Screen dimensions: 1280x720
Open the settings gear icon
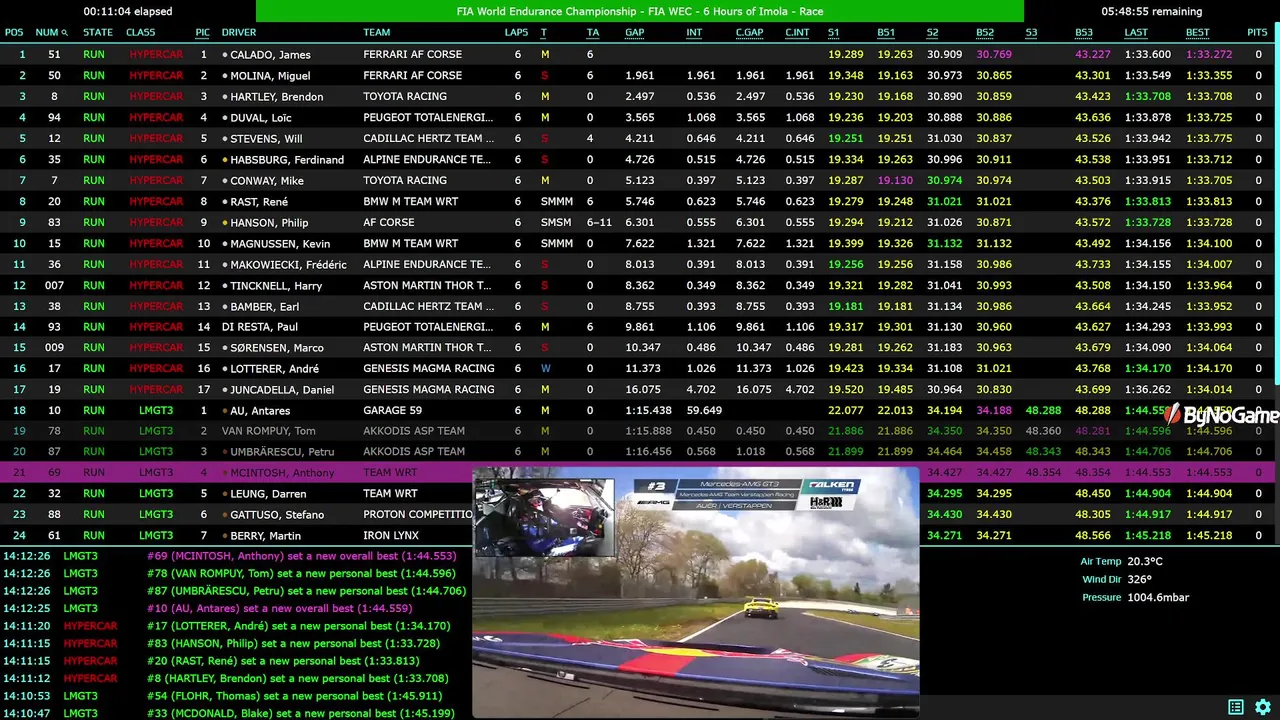[1263, 707]
